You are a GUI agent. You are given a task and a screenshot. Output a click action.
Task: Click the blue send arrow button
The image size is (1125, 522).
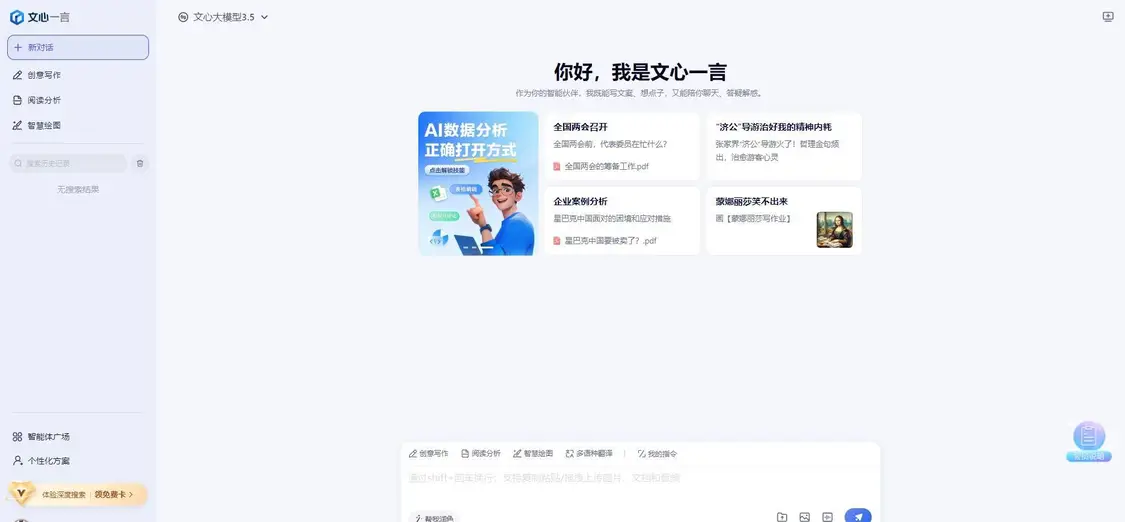point(858,516)
